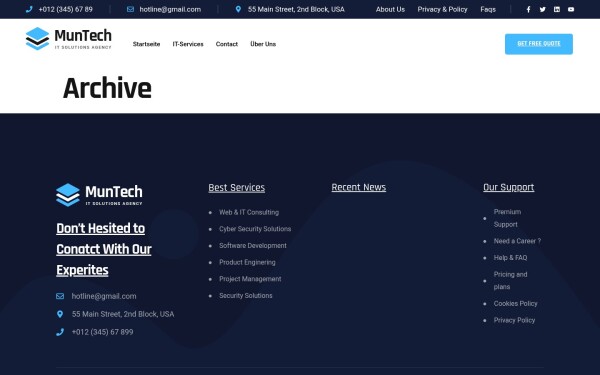The width and height of the screenshot is (600, 375).
Task: Click the MunTech header logo
Action: click(68, 39)
